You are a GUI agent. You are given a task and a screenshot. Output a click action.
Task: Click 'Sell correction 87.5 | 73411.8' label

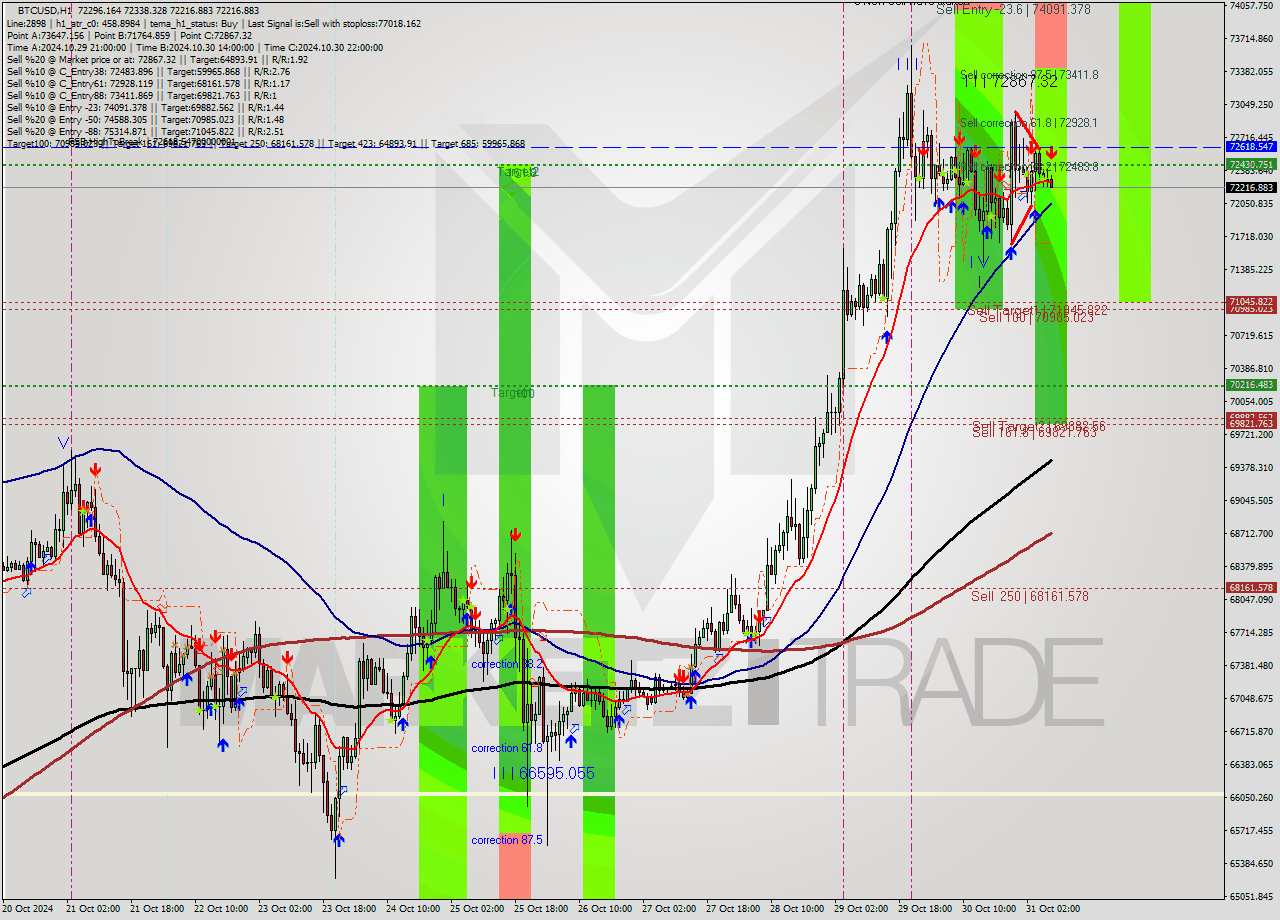coord(1029,75)
